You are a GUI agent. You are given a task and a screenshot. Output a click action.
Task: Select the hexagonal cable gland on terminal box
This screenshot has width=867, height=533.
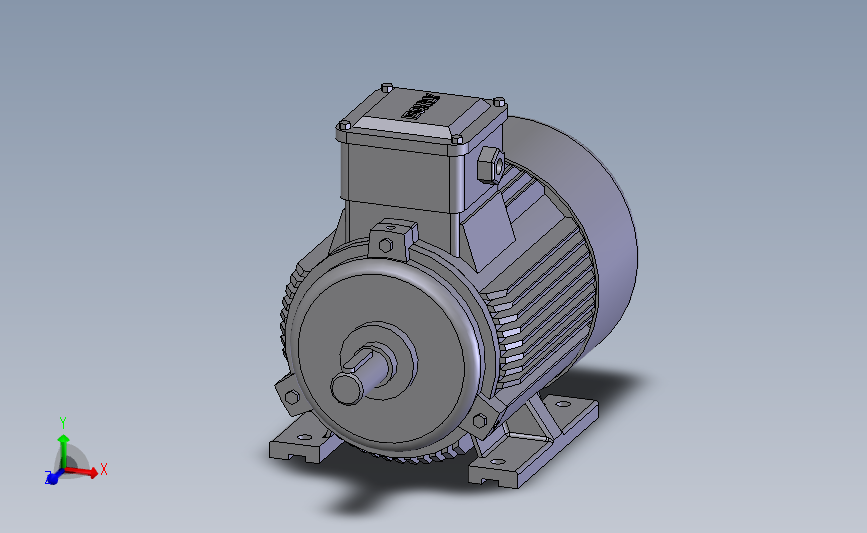click(x=490, y=165)
